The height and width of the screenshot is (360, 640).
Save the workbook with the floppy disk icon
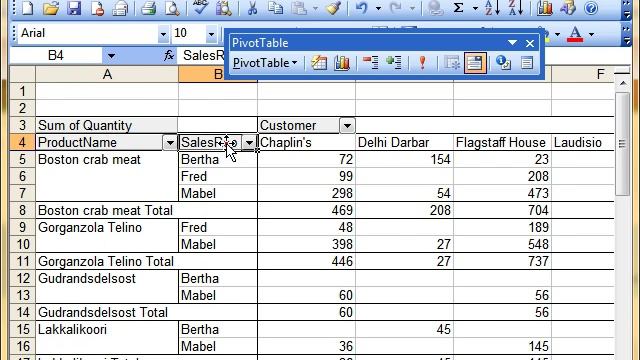tap(74, 7)
